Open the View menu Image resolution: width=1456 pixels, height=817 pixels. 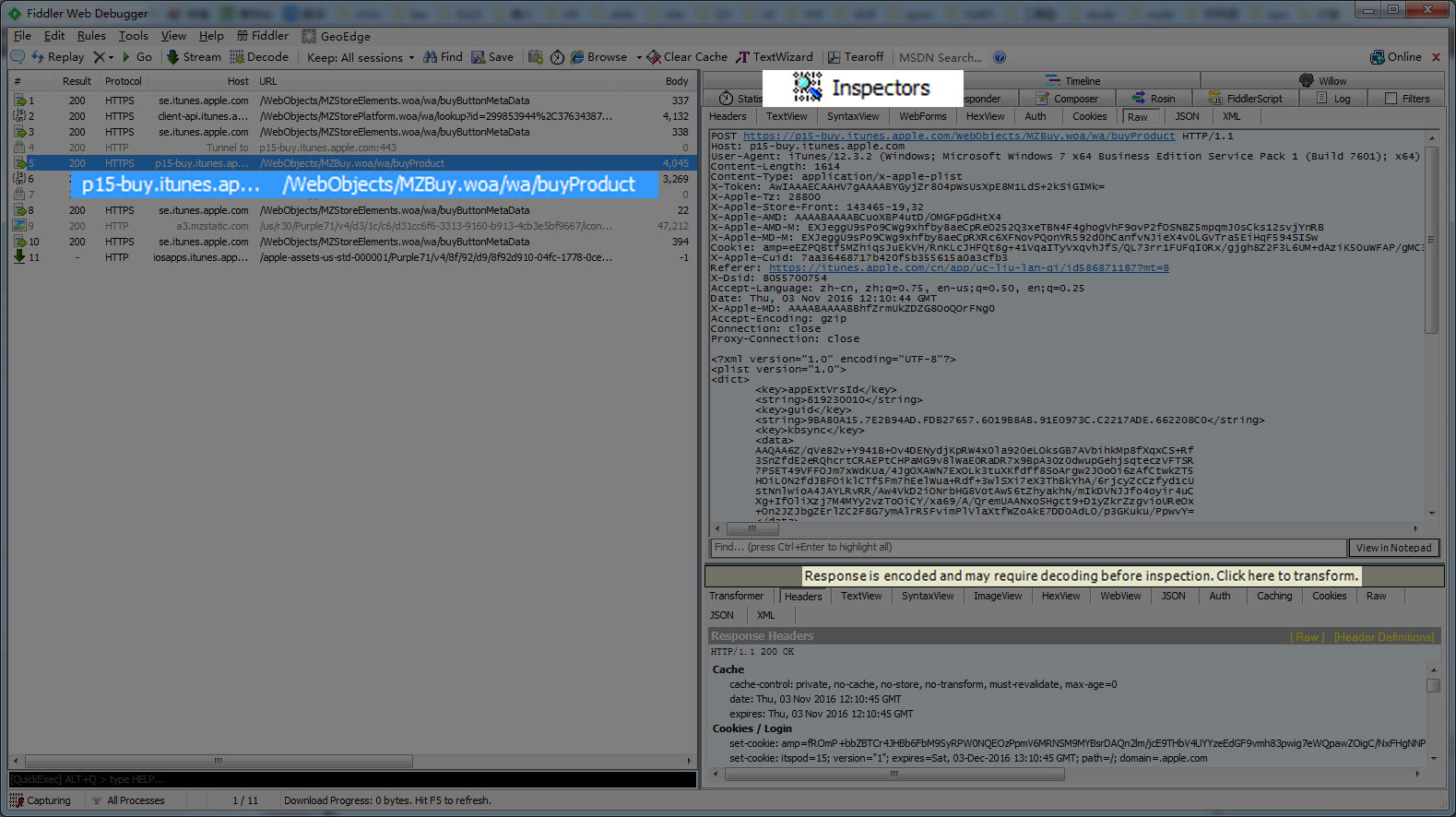(173, 36)
